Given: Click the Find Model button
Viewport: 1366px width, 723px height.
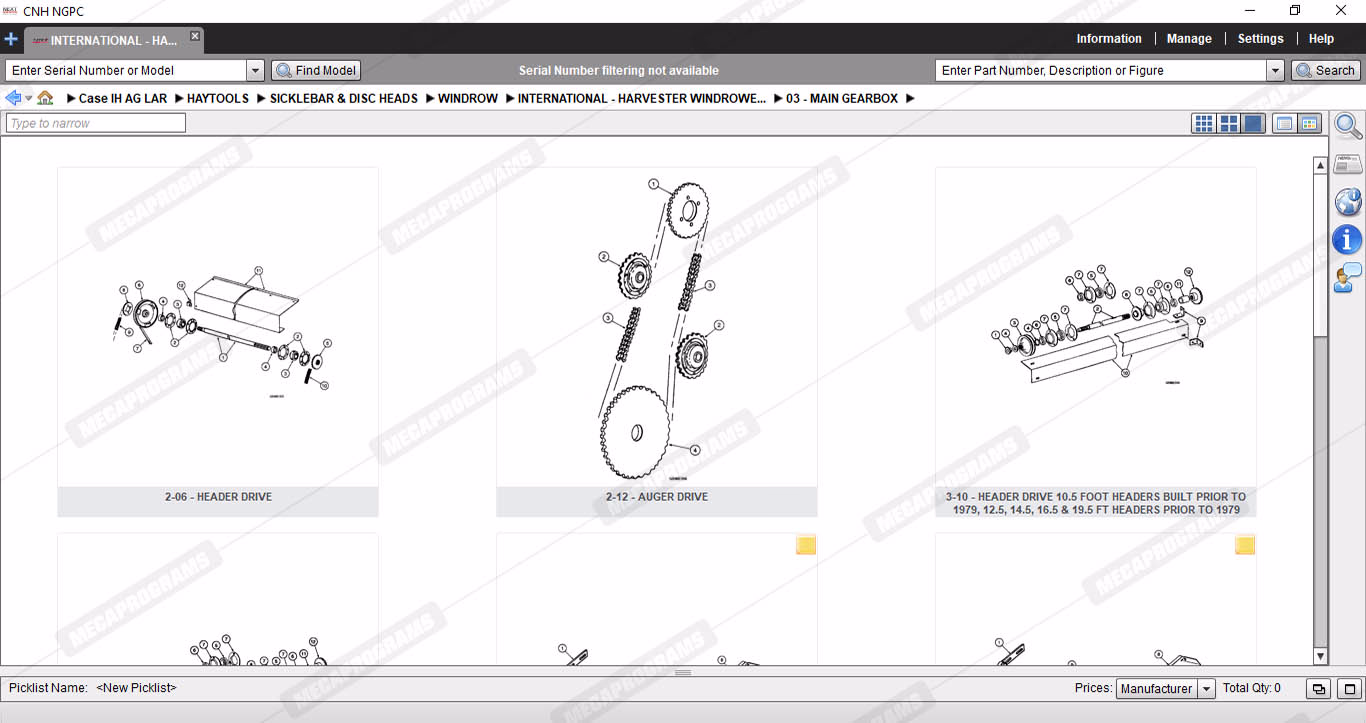Looking at the screenshot, I should tap(316, 71).
